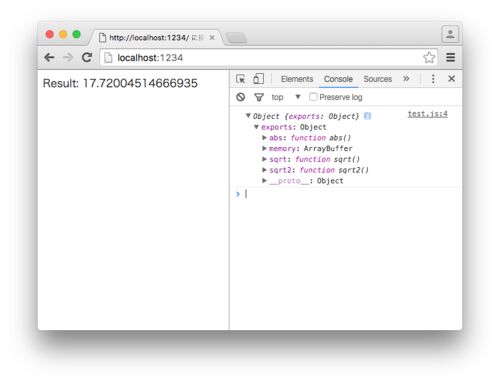Clear the console log
Image resolution: width=500 pixels, height=384 pixels.
(x=241, y=97)
